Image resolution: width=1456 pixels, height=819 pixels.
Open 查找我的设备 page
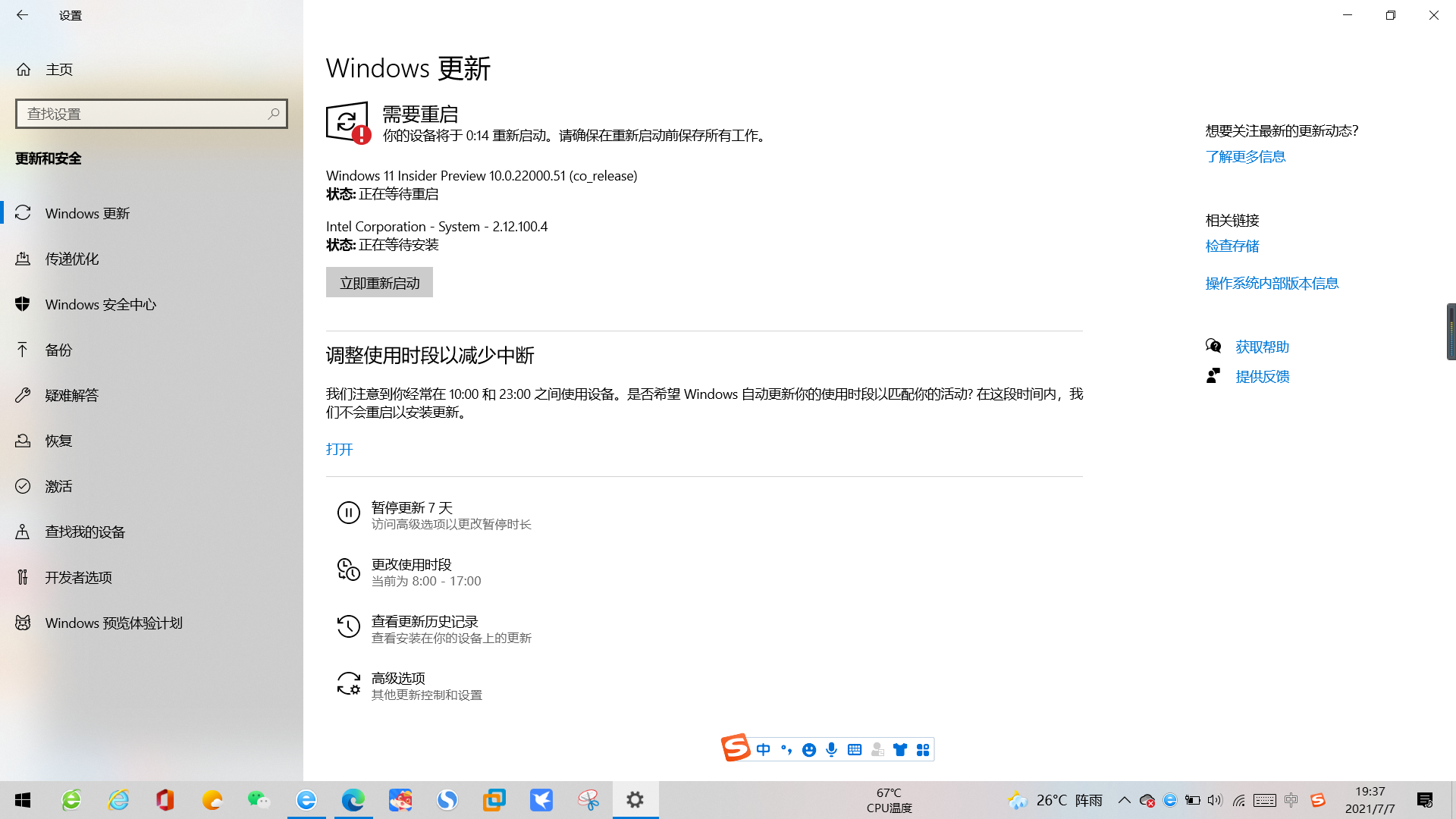152,532
